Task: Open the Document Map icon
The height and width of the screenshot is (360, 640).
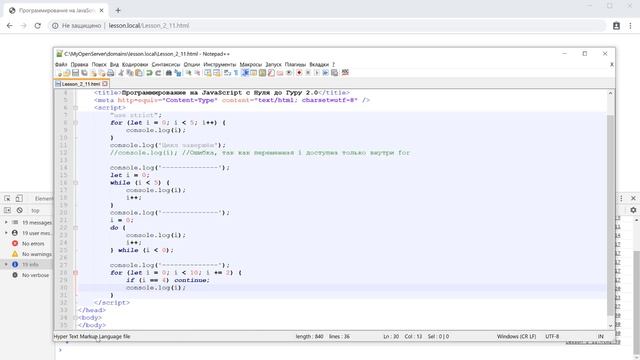Action: click(x=262, y=73)
